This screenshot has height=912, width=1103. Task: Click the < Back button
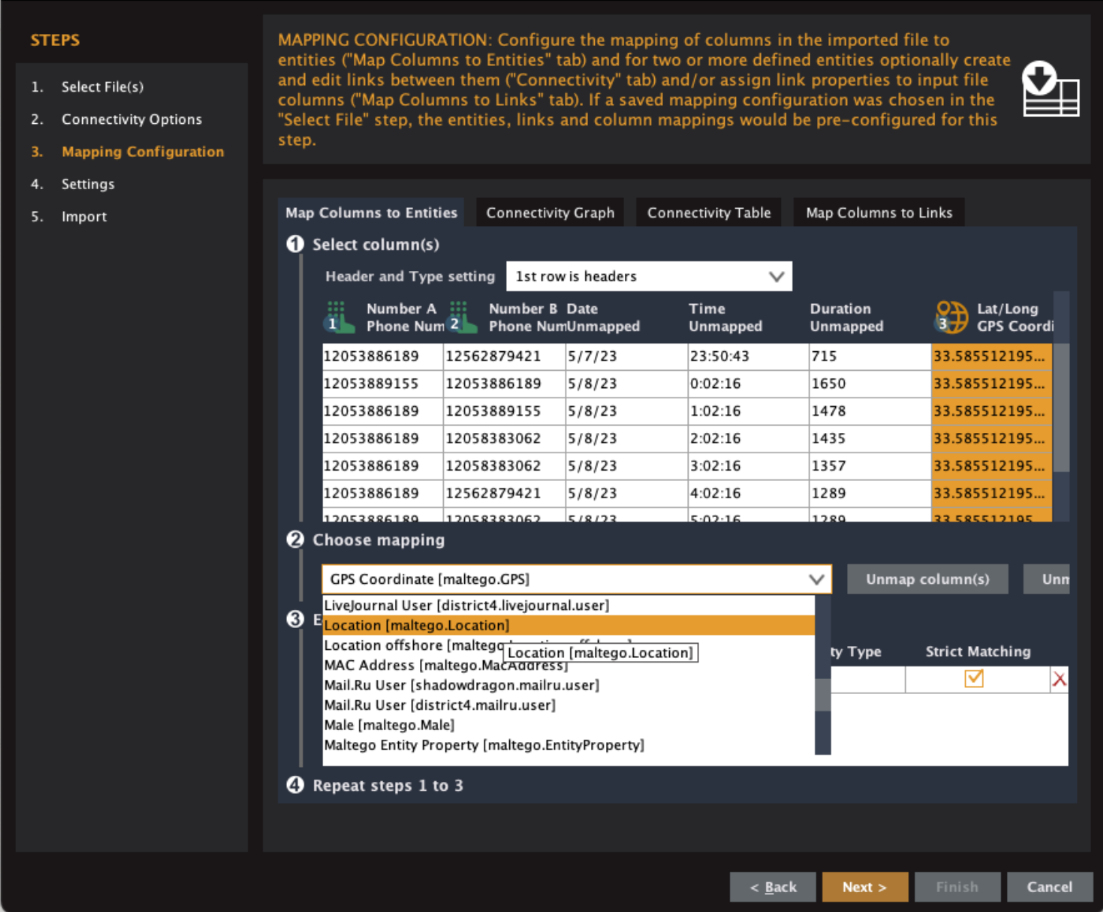[773, 887]
